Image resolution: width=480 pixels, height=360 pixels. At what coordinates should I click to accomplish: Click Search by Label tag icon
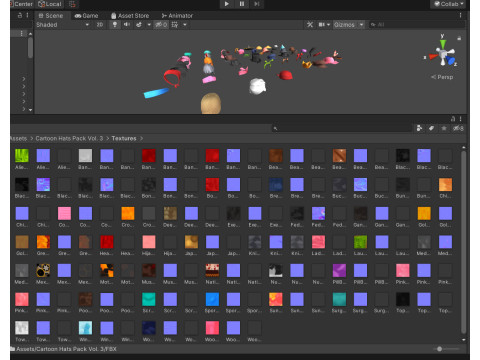point(431,128)
